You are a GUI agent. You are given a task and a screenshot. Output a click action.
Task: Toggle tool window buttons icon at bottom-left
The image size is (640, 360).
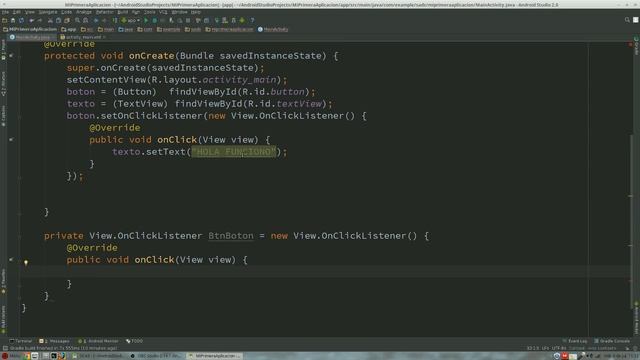[x=5, y=348]
